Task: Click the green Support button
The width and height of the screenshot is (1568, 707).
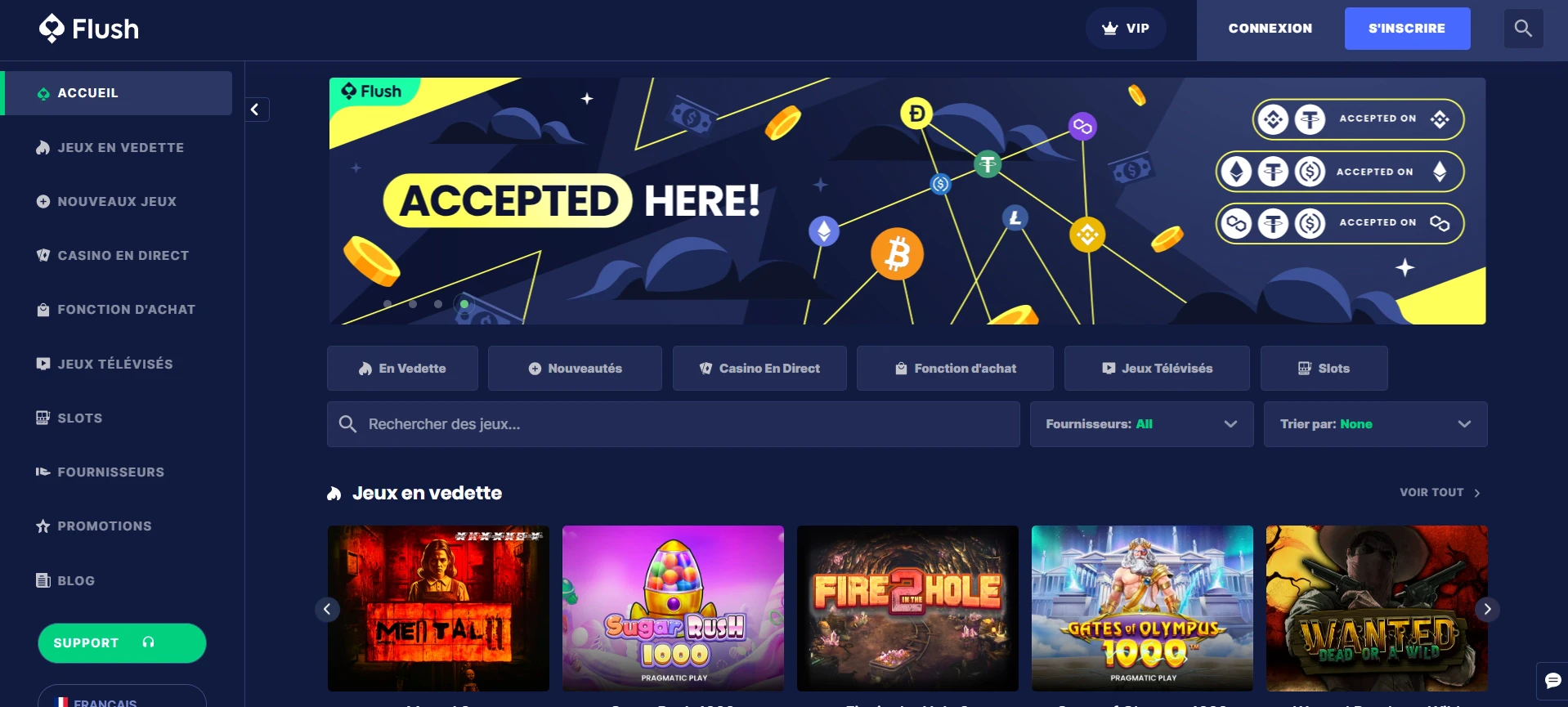Action: [122, 643]
